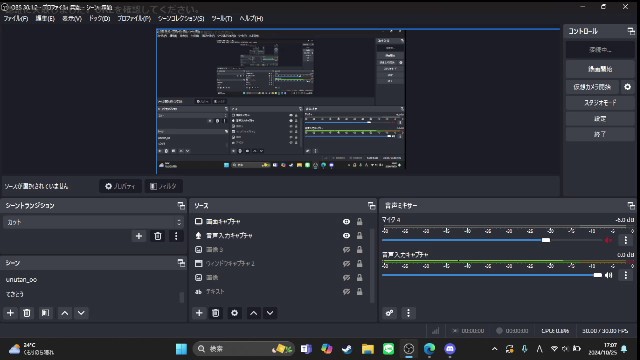The height and width of the screenshot is (360, 640).
Task: Open LINE app from the taskbar
Action: 388,349
